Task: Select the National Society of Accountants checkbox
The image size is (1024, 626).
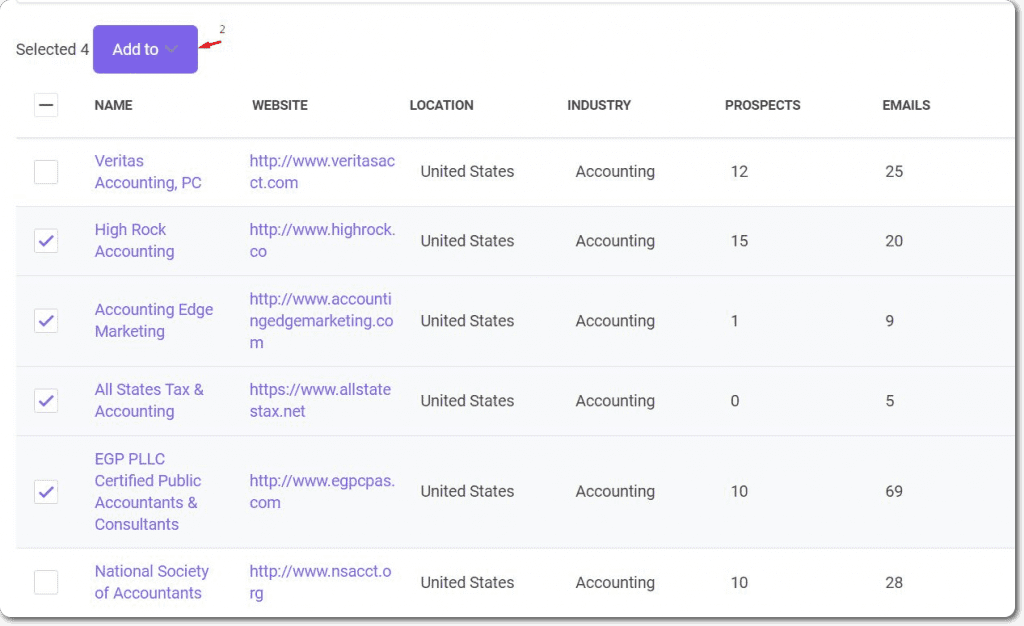Action: click(x=46, y=582)
